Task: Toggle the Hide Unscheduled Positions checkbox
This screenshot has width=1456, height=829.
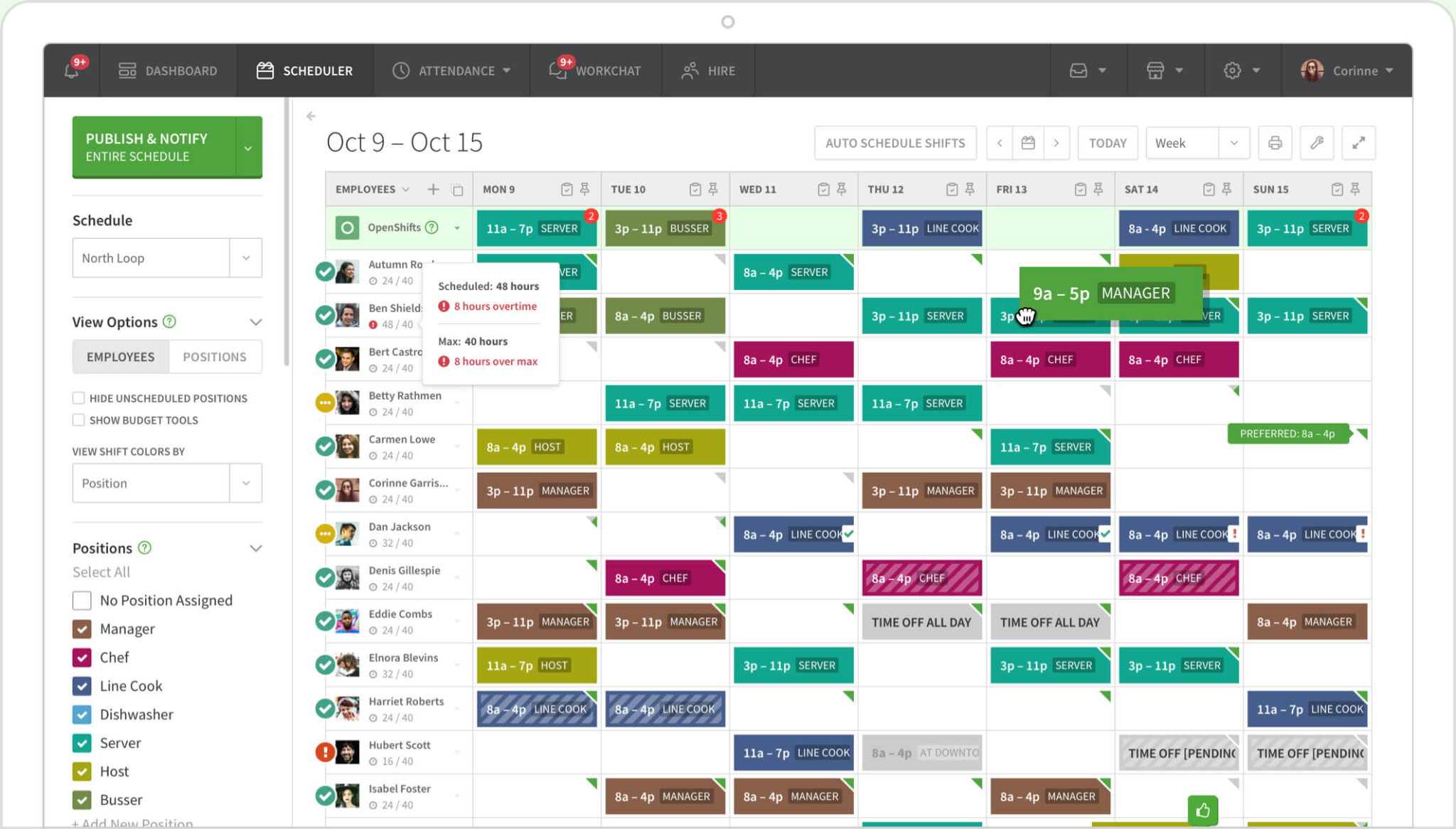Action: click(x=77, y=397)
